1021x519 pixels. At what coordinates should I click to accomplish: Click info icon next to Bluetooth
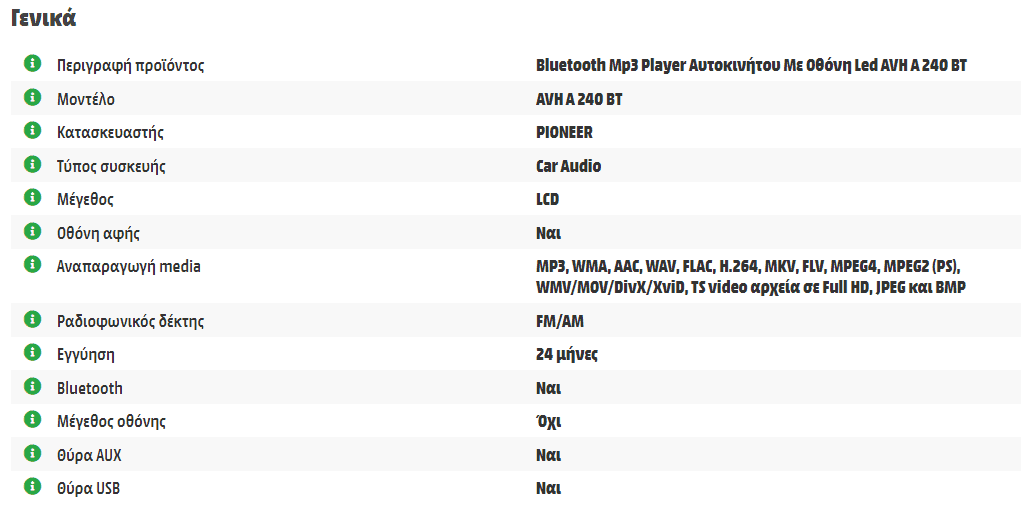32,387
